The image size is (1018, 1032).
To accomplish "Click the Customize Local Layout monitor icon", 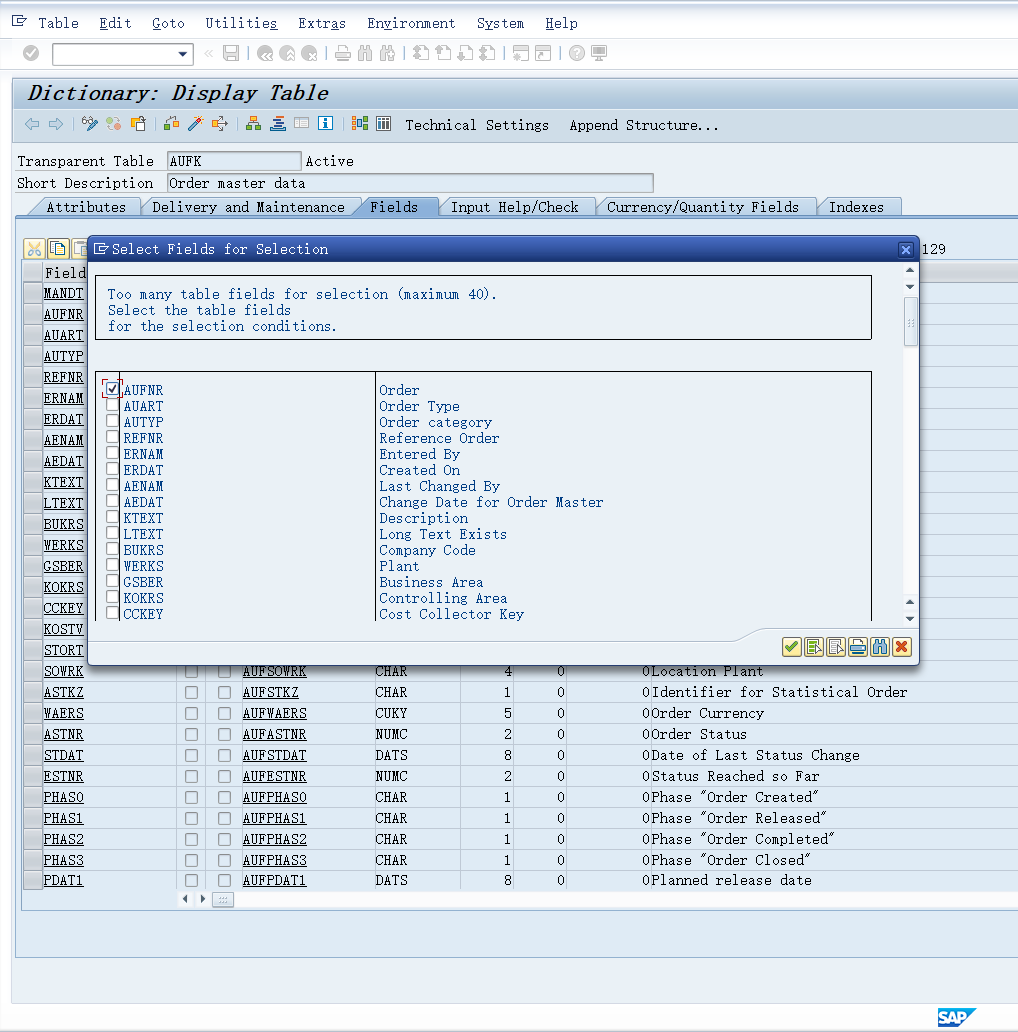I will coord(599,53).
